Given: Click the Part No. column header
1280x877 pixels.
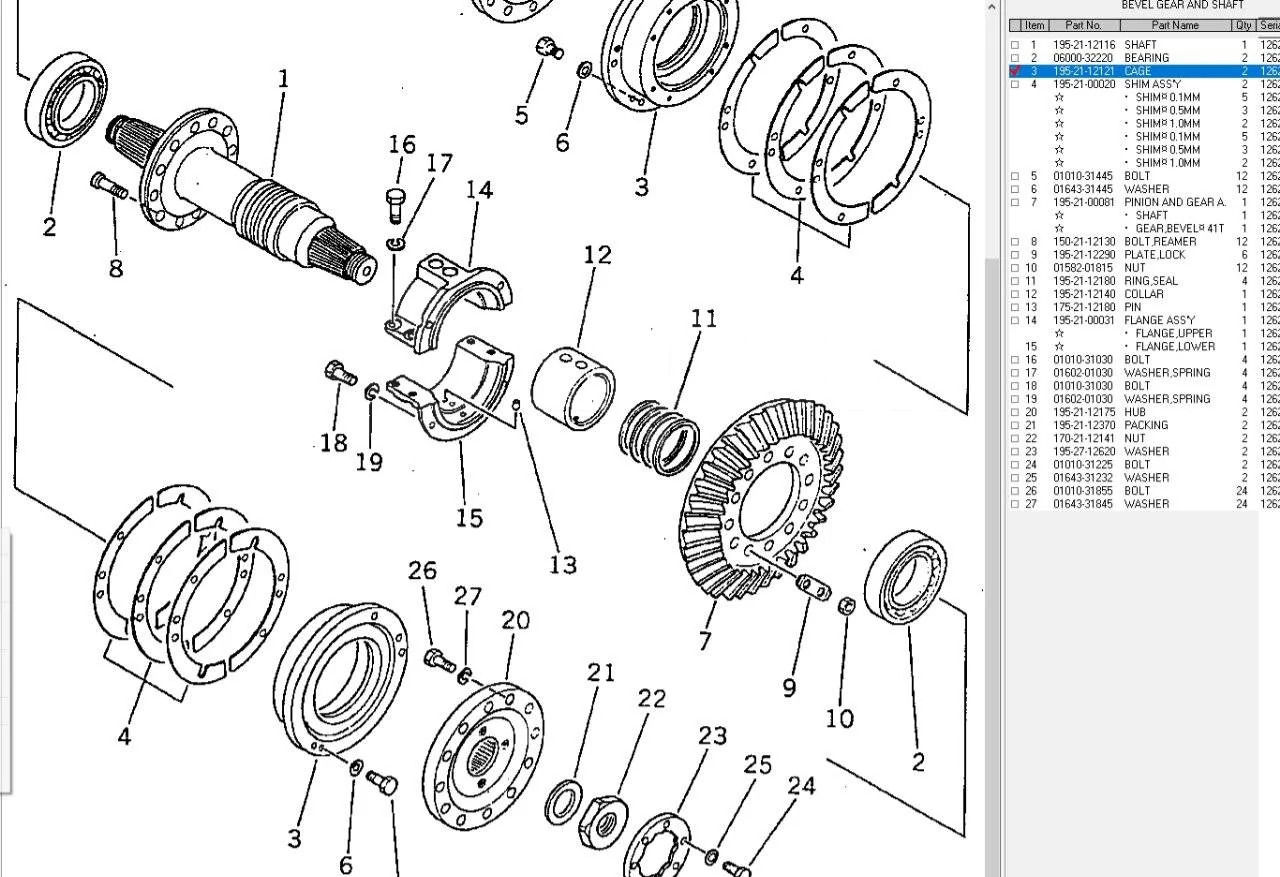Looking at the screenshot, I should click(1083, 25).
